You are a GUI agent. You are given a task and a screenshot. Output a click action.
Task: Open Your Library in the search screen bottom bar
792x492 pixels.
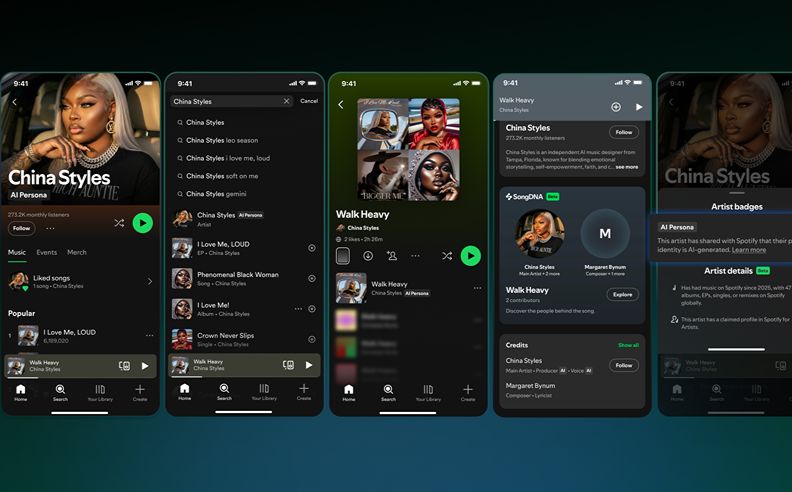point(264,391)
